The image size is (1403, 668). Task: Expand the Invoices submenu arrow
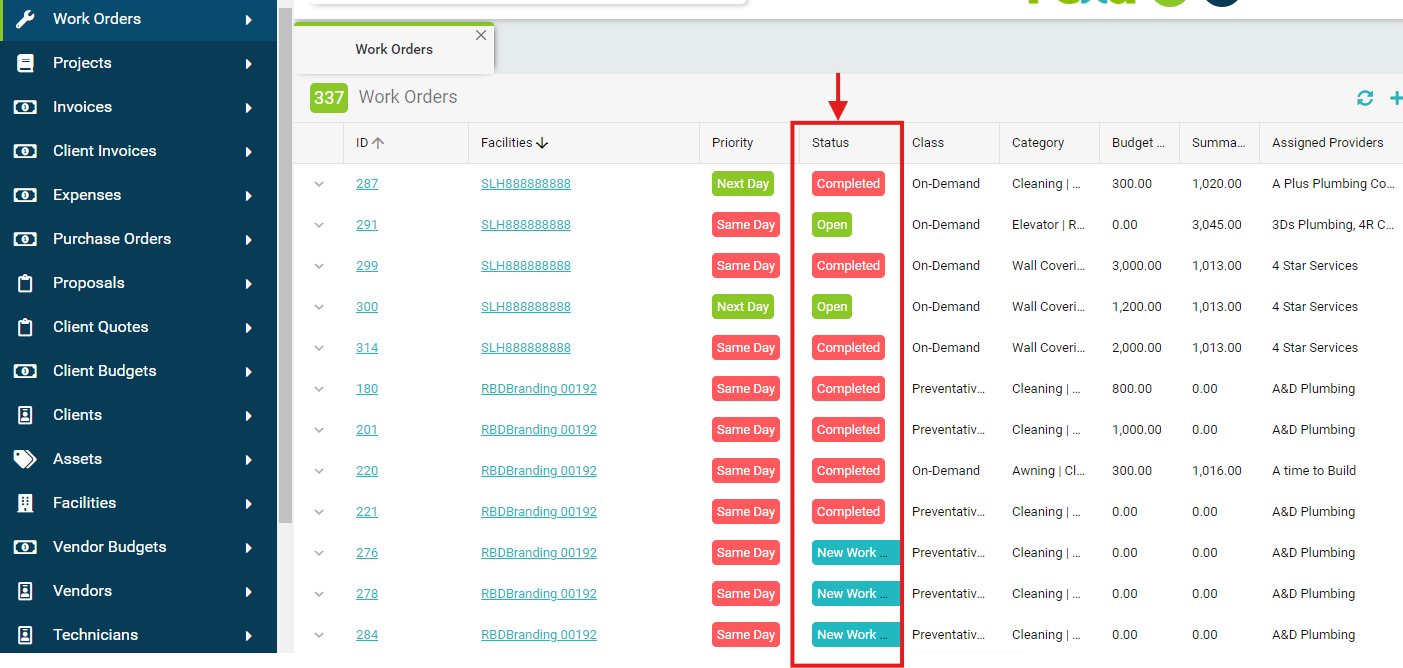[248, 107]
